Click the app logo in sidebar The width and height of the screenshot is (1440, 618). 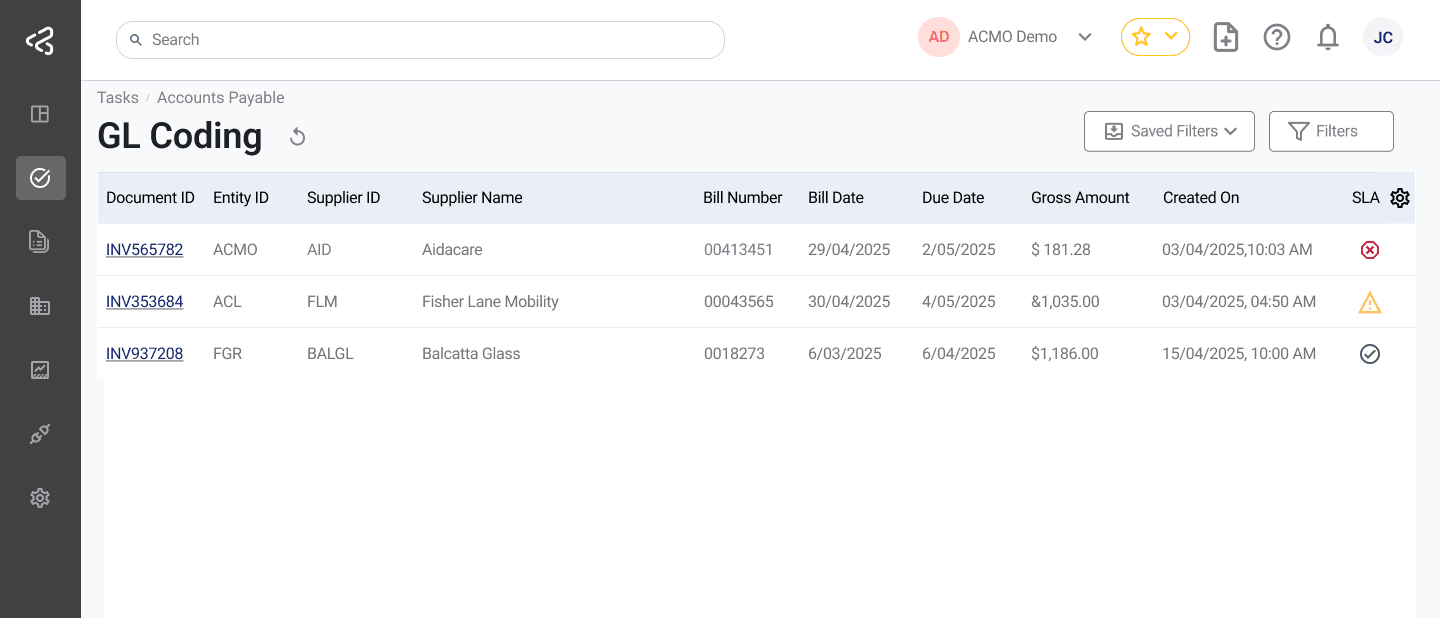tap(40, 41)
